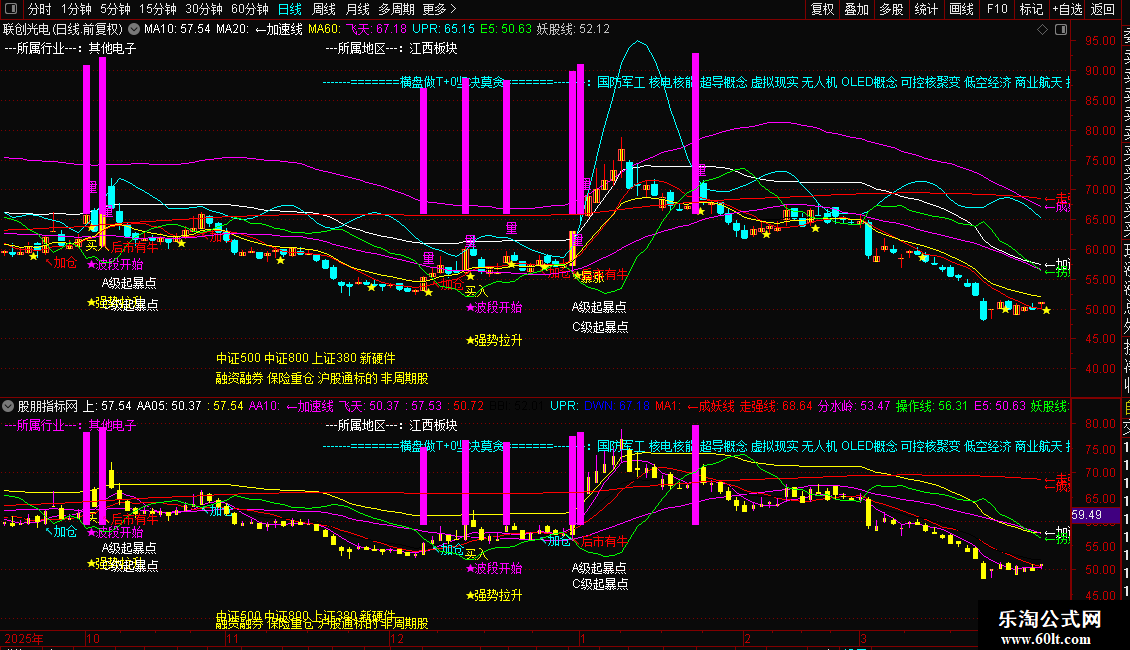
Task: Click the 标记 mark button
Action: (1031, 9)
